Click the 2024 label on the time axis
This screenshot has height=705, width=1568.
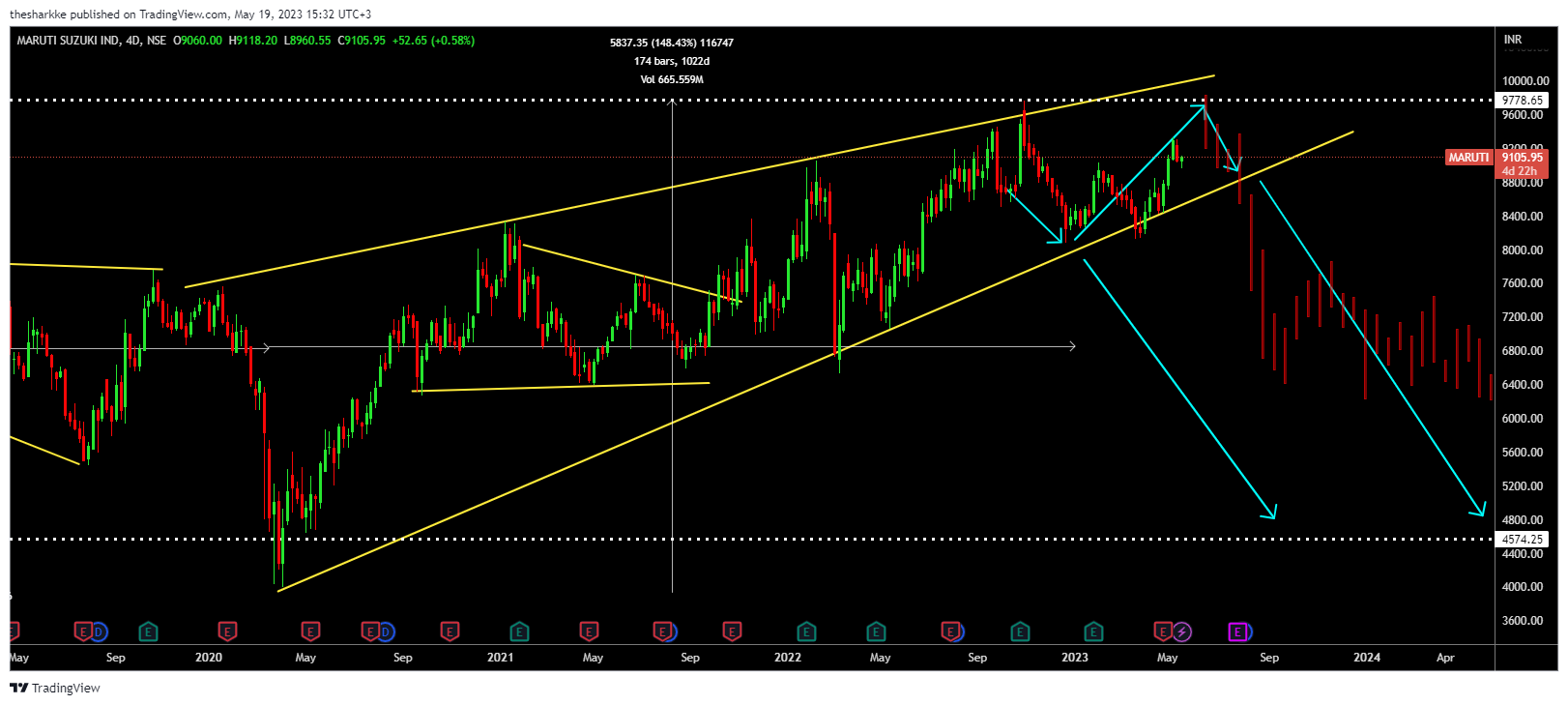pyautogui.click(x=1367, y=658)
